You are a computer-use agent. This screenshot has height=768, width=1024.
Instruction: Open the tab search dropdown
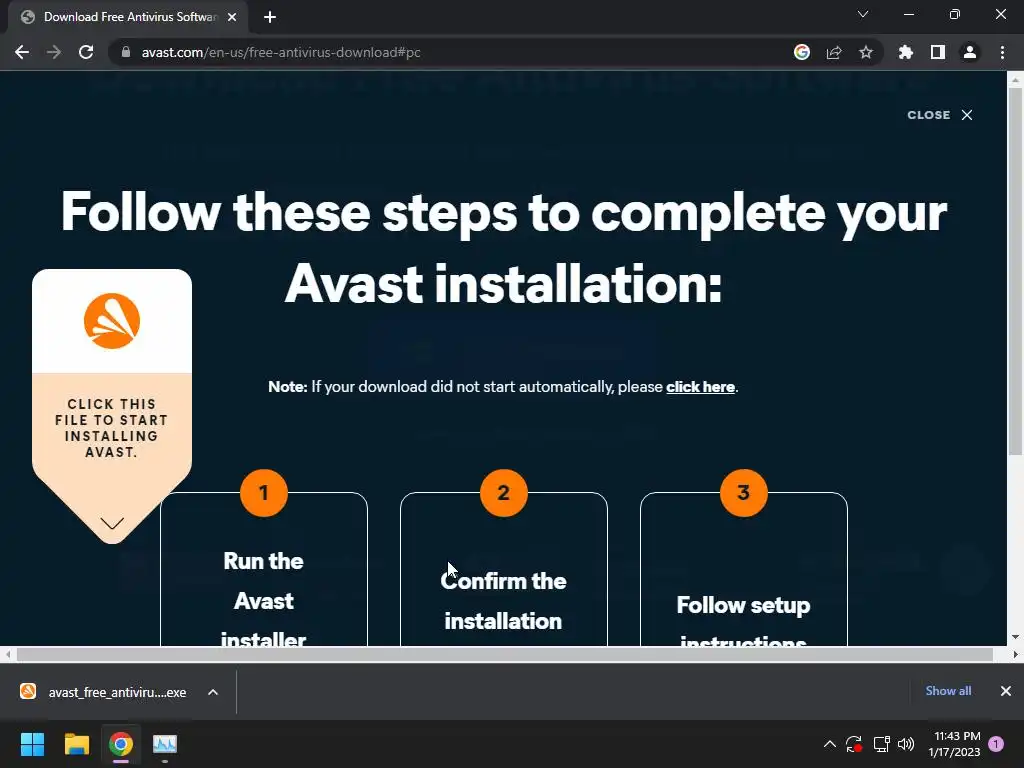(863, 14)
